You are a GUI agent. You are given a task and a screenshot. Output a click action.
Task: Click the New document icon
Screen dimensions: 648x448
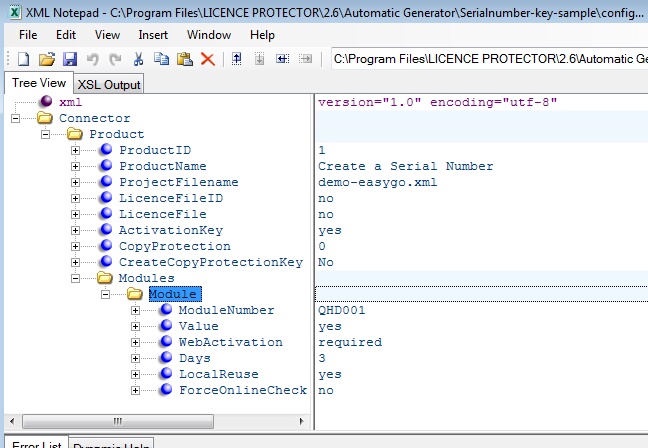[24, 59]
